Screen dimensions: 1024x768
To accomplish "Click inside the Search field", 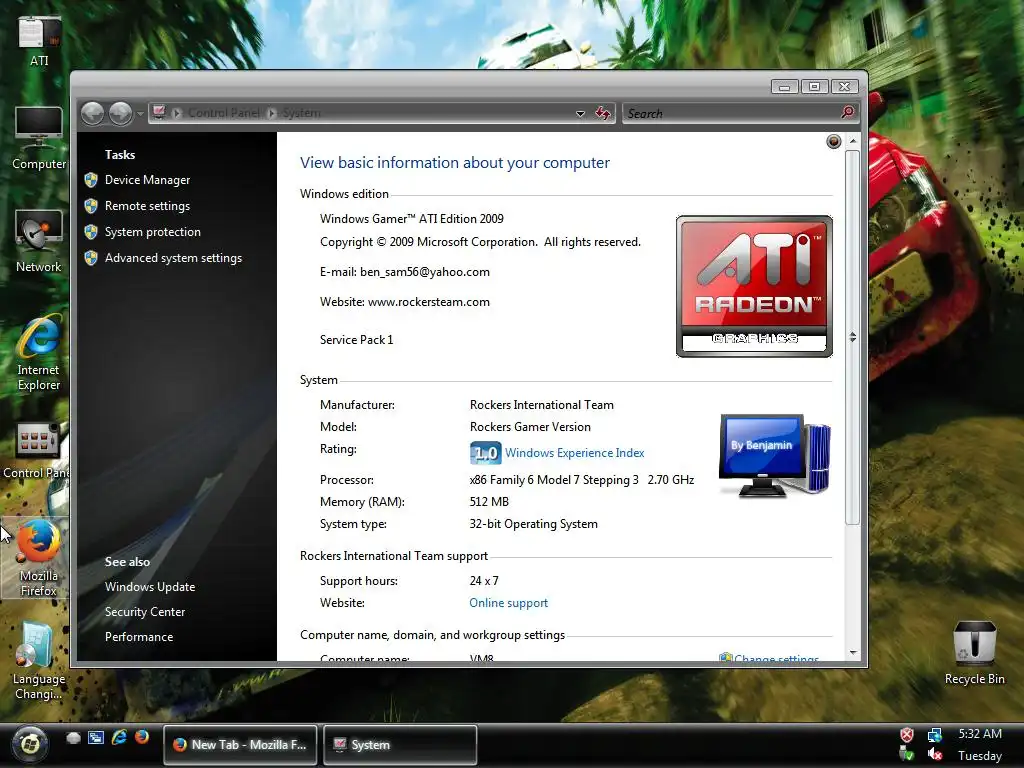I will point(731,113).
